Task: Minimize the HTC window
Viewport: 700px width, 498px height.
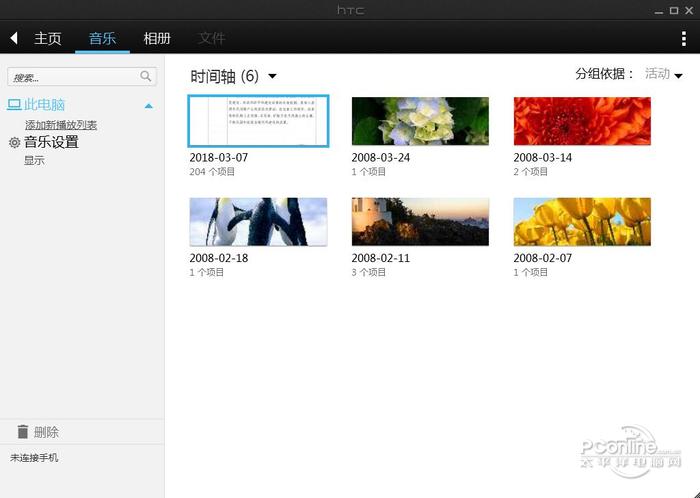Action: (x=658, y=12)
